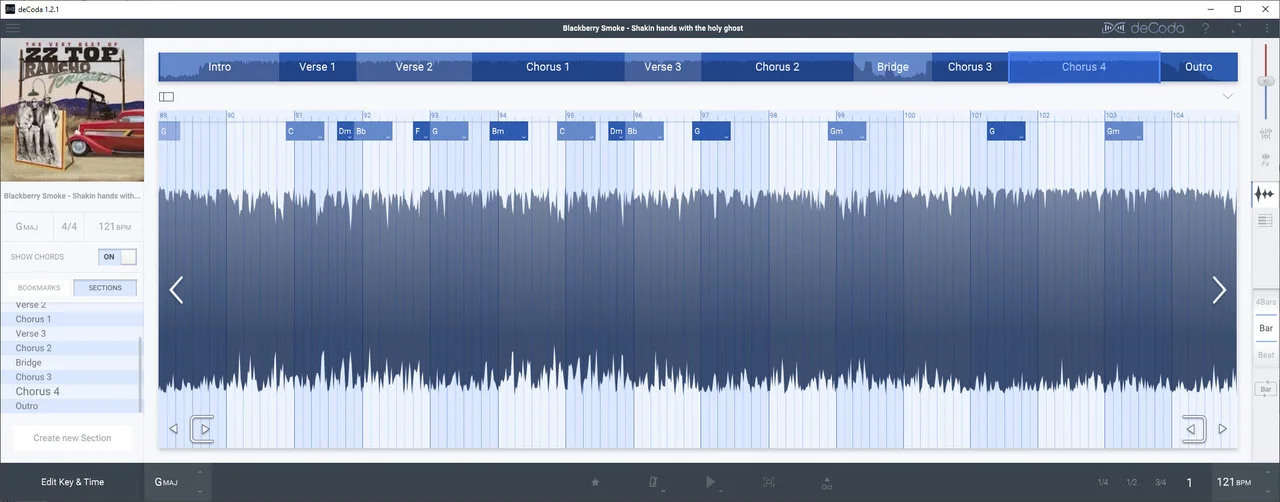This screenshot has width=1280, height=502.
Task: Click the star bookmark icon
Action: (595, 482)
